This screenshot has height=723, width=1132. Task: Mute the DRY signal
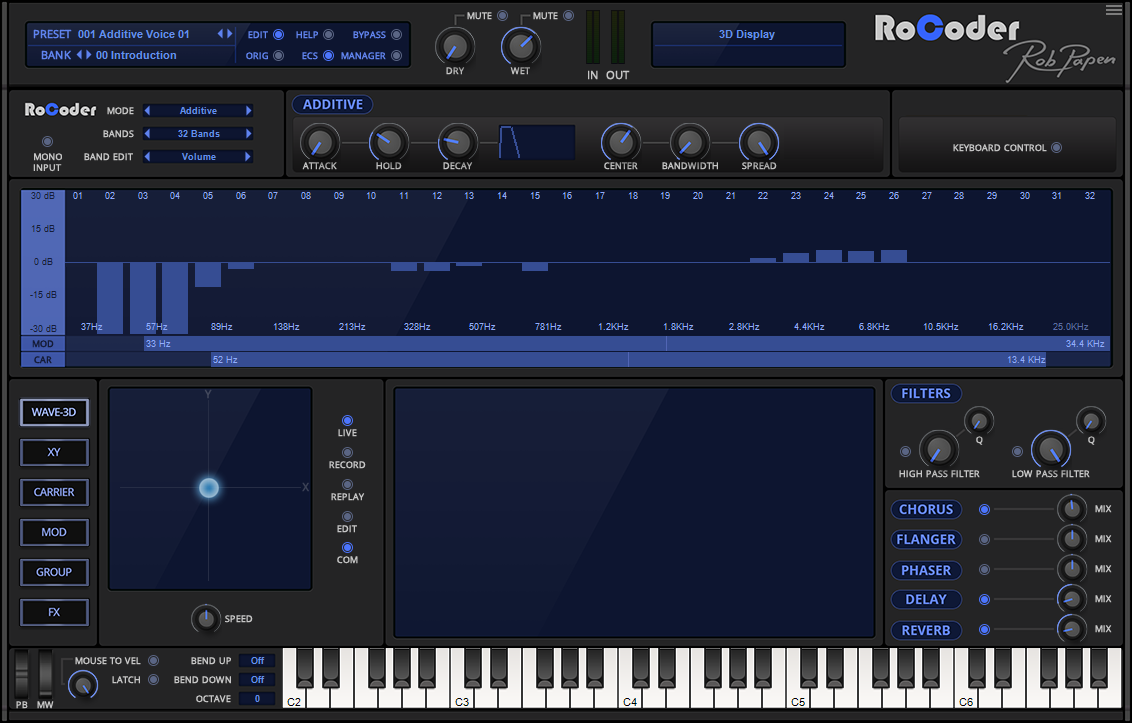[x=502, y=15]
